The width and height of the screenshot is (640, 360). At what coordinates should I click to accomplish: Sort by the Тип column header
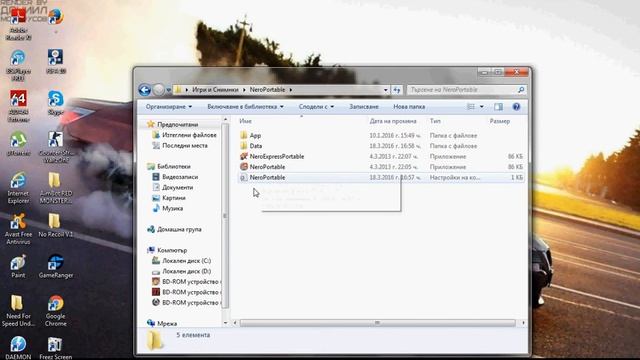pos(435,121)
